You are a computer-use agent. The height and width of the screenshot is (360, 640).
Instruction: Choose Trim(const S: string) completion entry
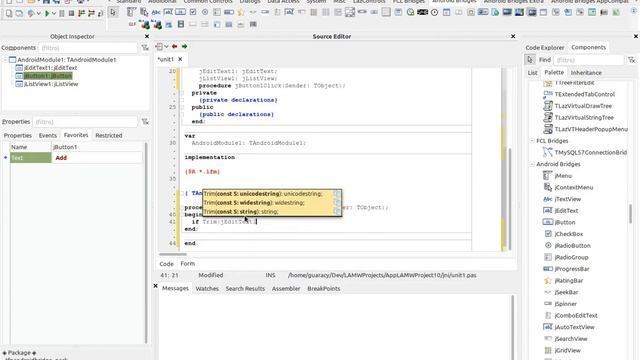[x=272, y=211]
